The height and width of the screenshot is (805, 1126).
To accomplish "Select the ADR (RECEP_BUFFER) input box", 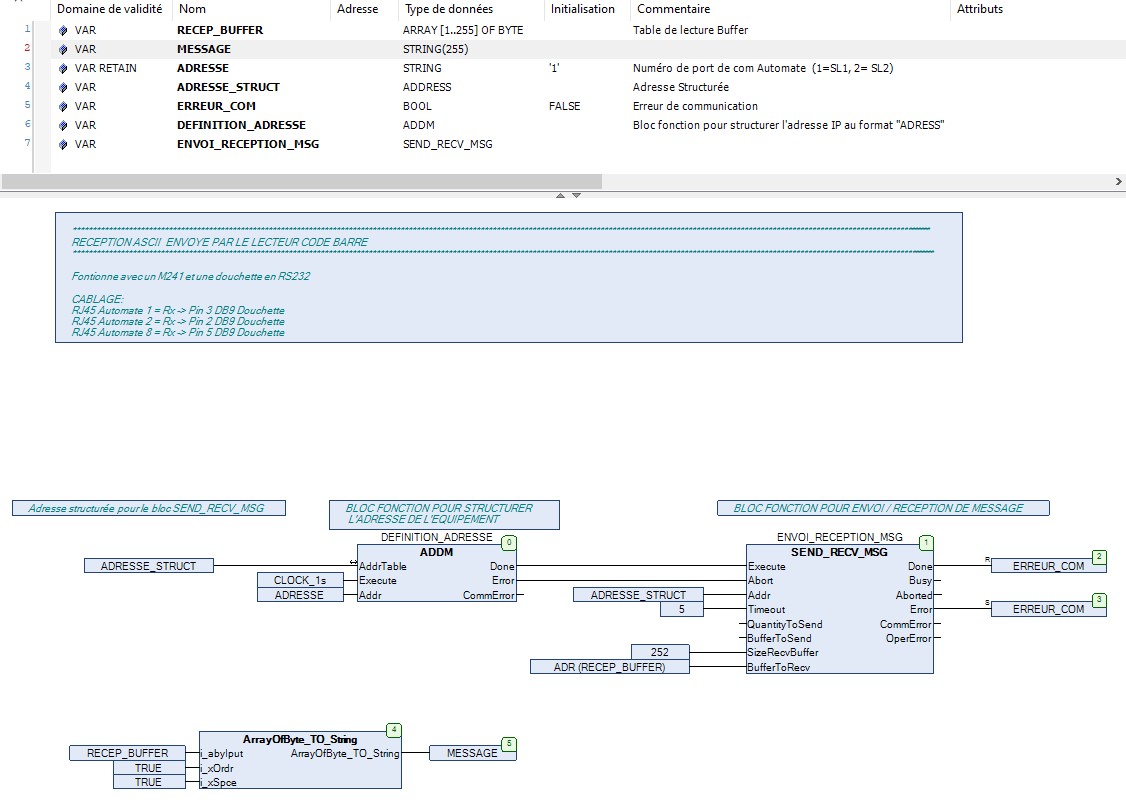I will point(609,667).
